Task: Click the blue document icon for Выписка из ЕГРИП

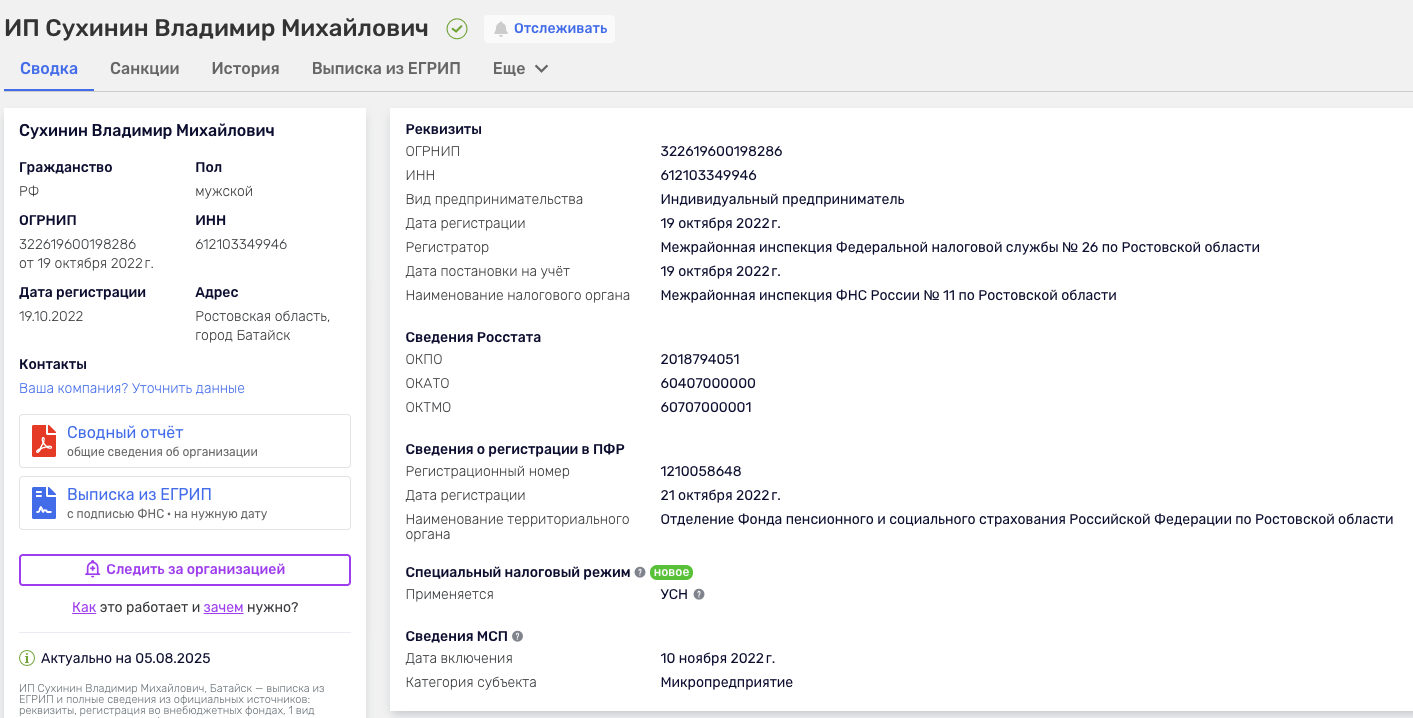Action: tap(43, 502)
